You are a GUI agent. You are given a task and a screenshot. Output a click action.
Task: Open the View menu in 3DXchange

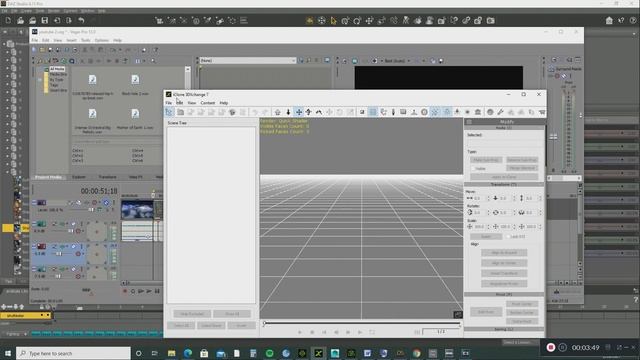pos(191,103)
